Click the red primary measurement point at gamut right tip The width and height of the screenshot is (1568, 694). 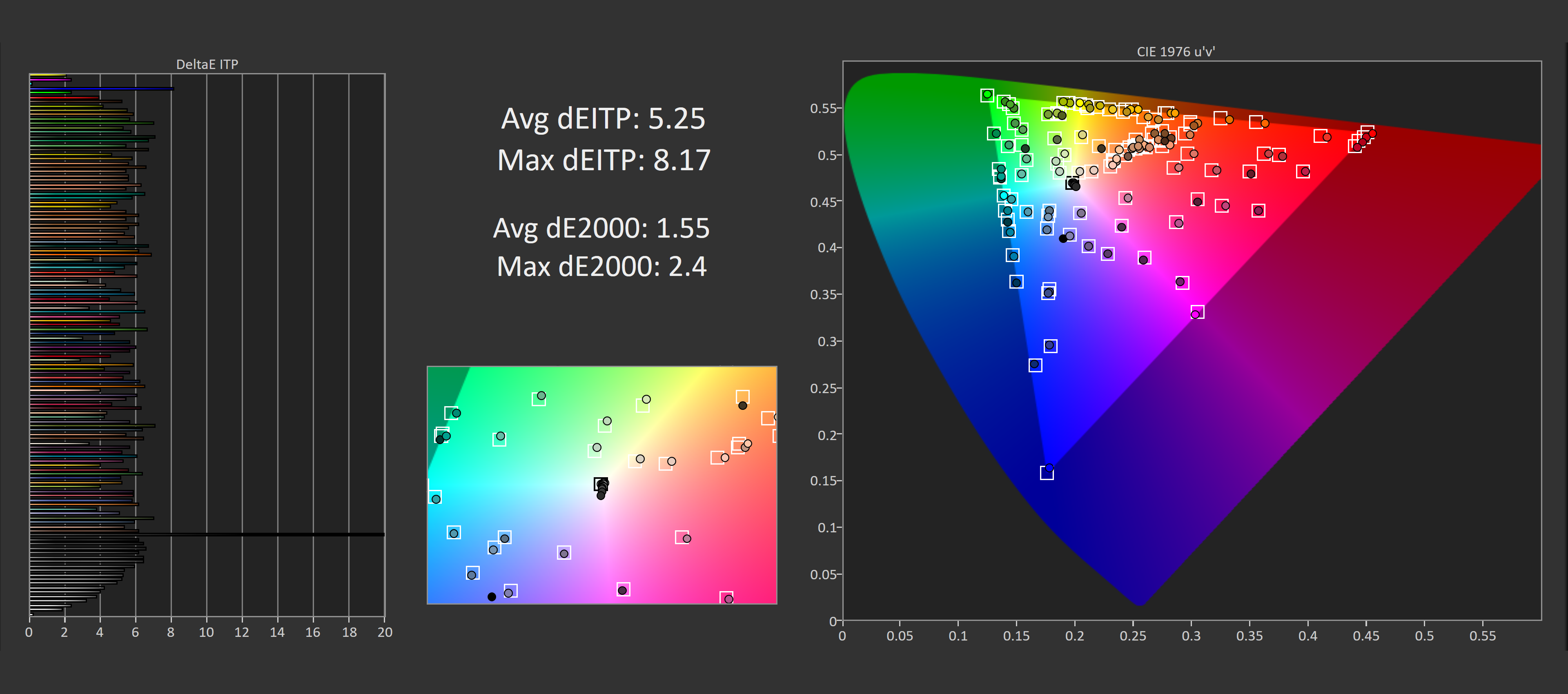coord(1372,133)
